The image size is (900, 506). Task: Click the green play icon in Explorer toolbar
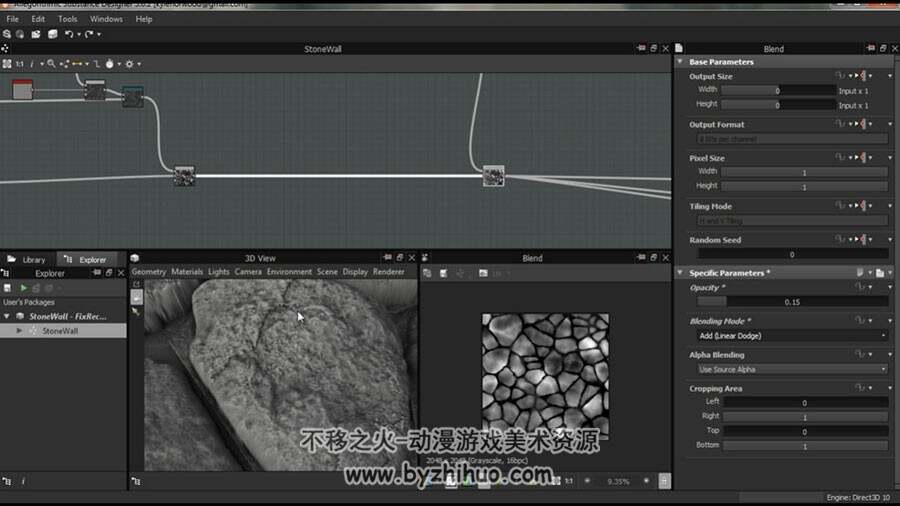(24, 288)
